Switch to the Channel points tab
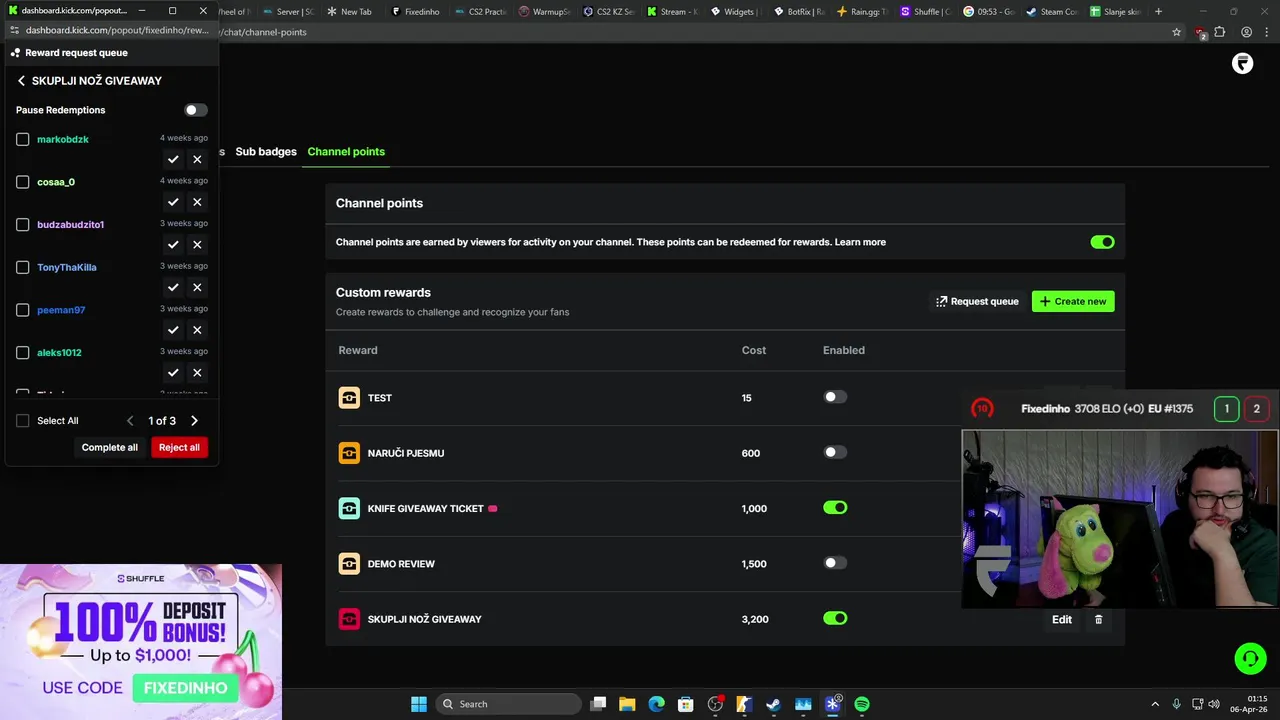Image resolution: width=1280 pixels, height=720 pixels. click(x=346, y=152)
